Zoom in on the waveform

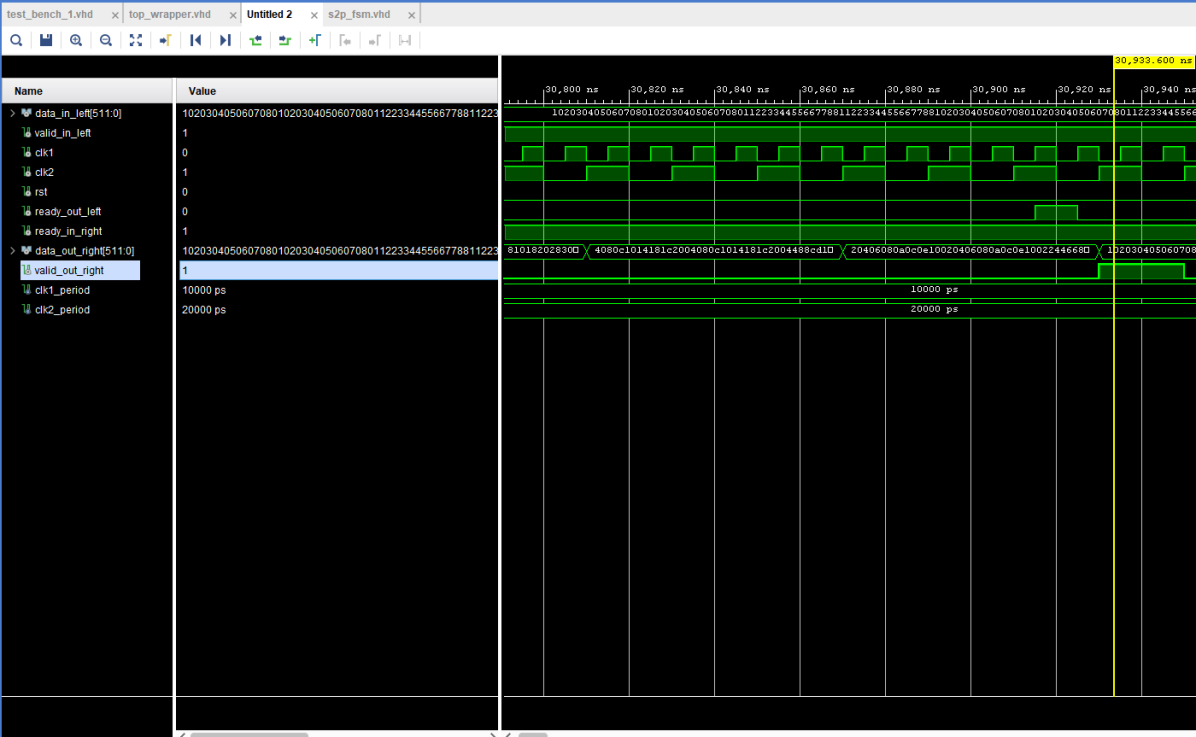point(76,40)
